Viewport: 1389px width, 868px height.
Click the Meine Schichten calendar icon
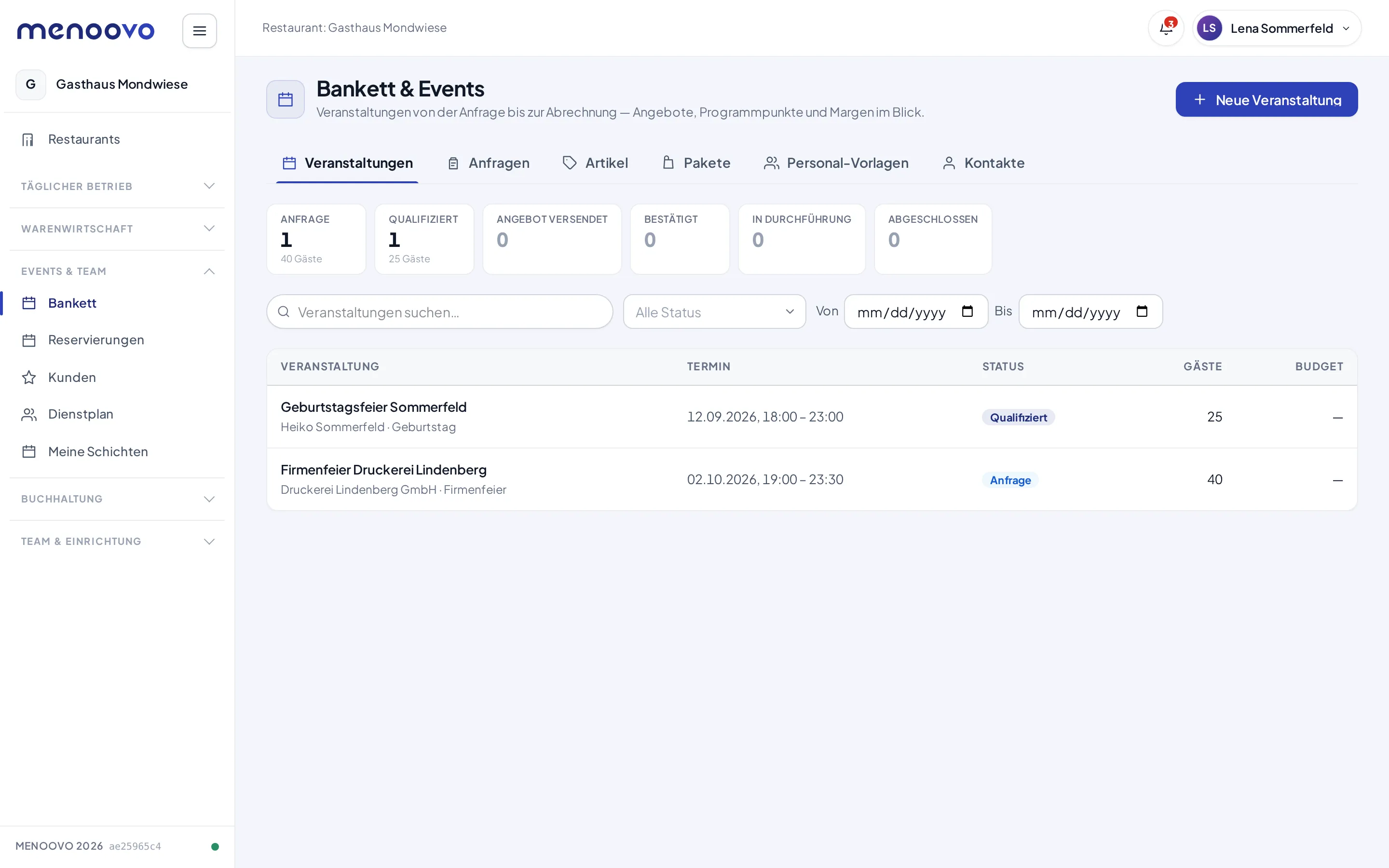[x=29, y=452]
